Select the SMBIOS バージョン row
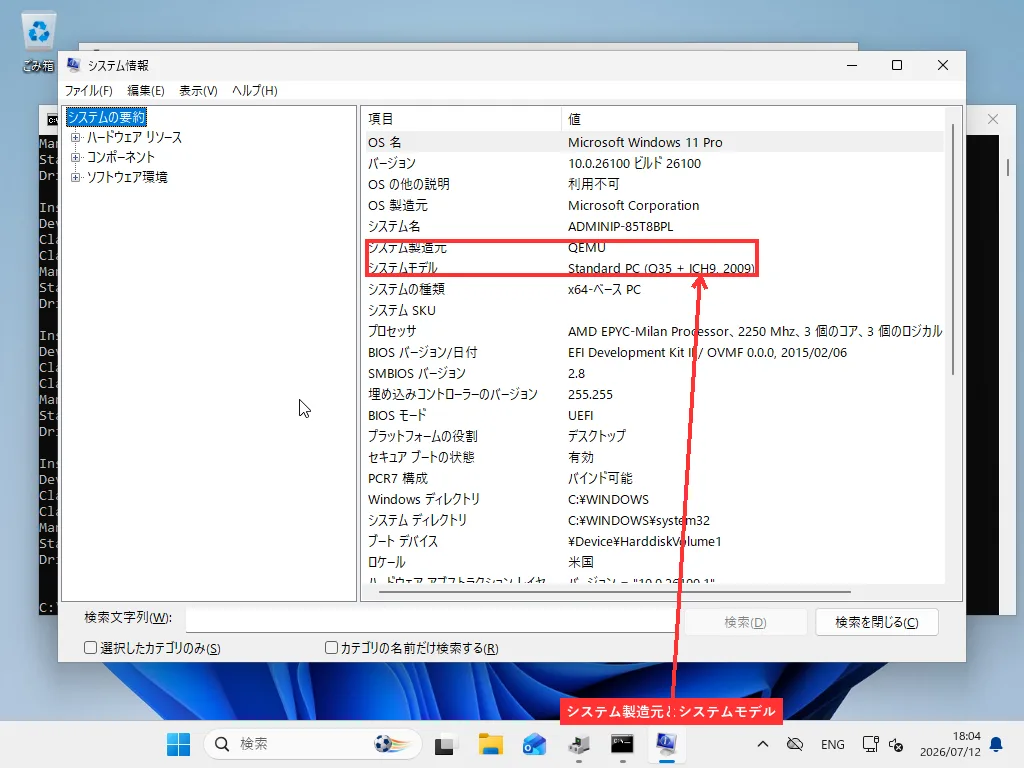Image resolution: width=1024 pixels, height=768 pixels. tap(653, 374)
